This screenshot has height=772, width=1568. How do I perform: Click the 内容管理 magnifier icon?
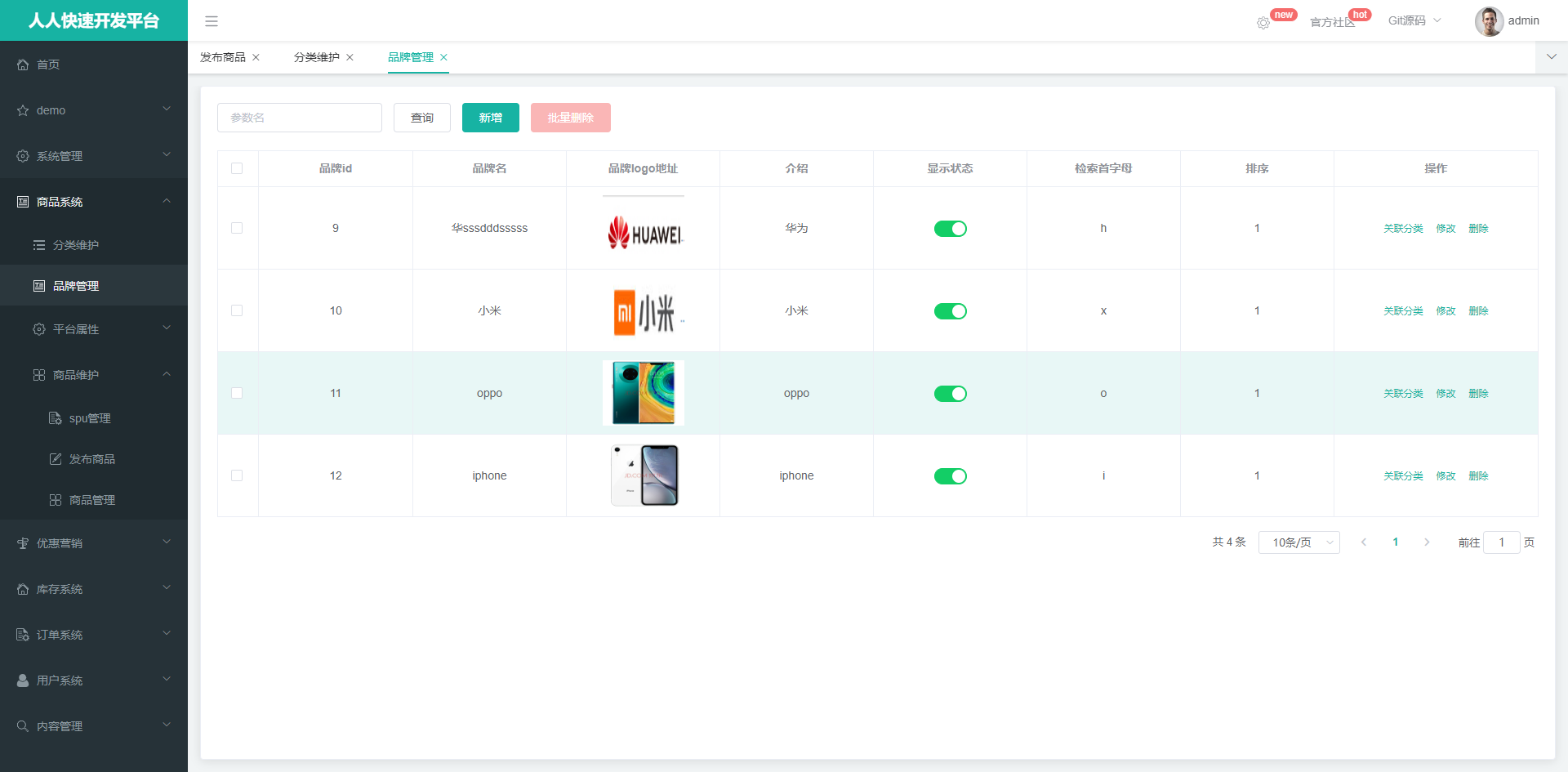(23, 726)
